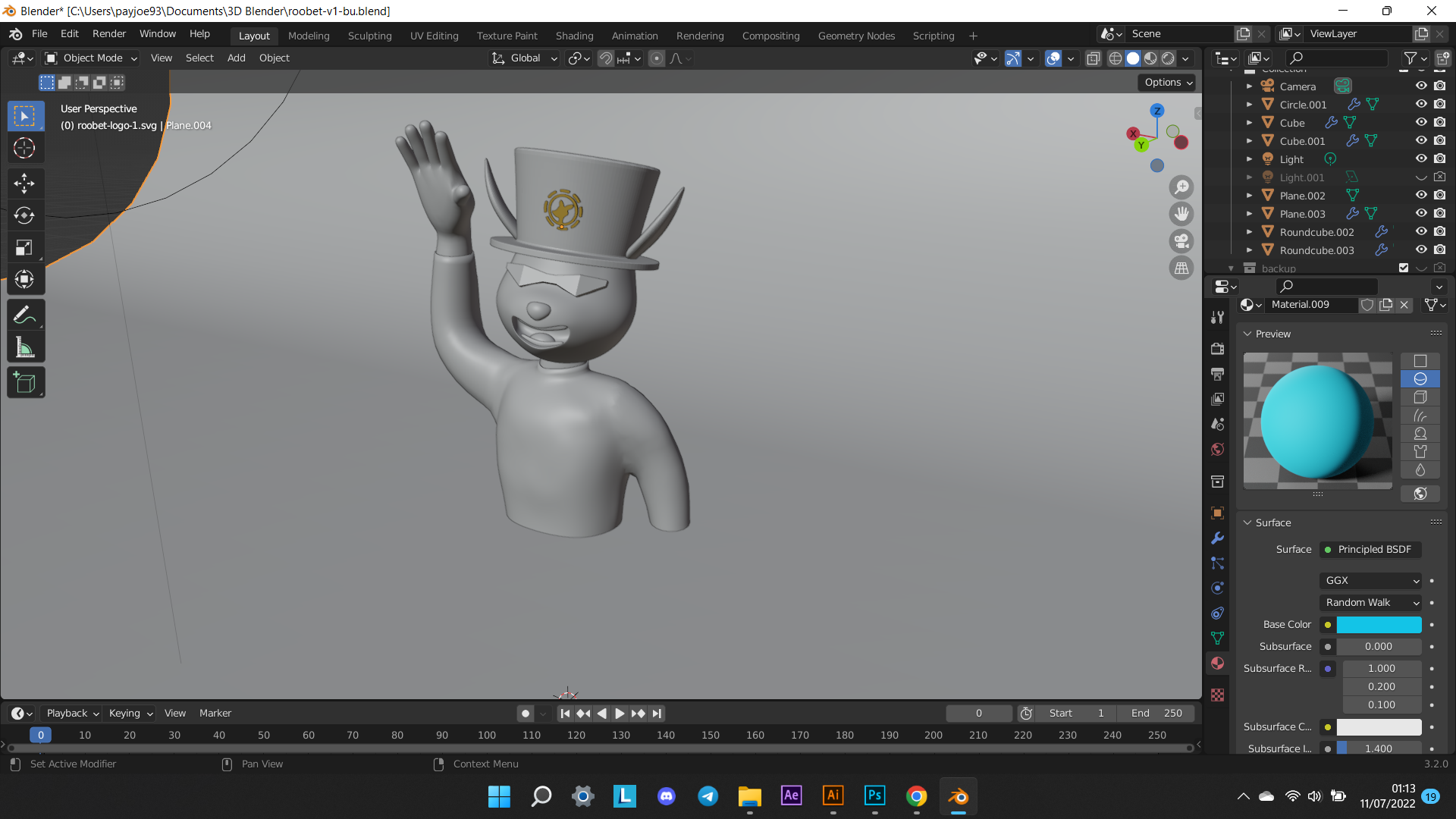Hide the Cube object in viewport

(x=1421, y=122)
